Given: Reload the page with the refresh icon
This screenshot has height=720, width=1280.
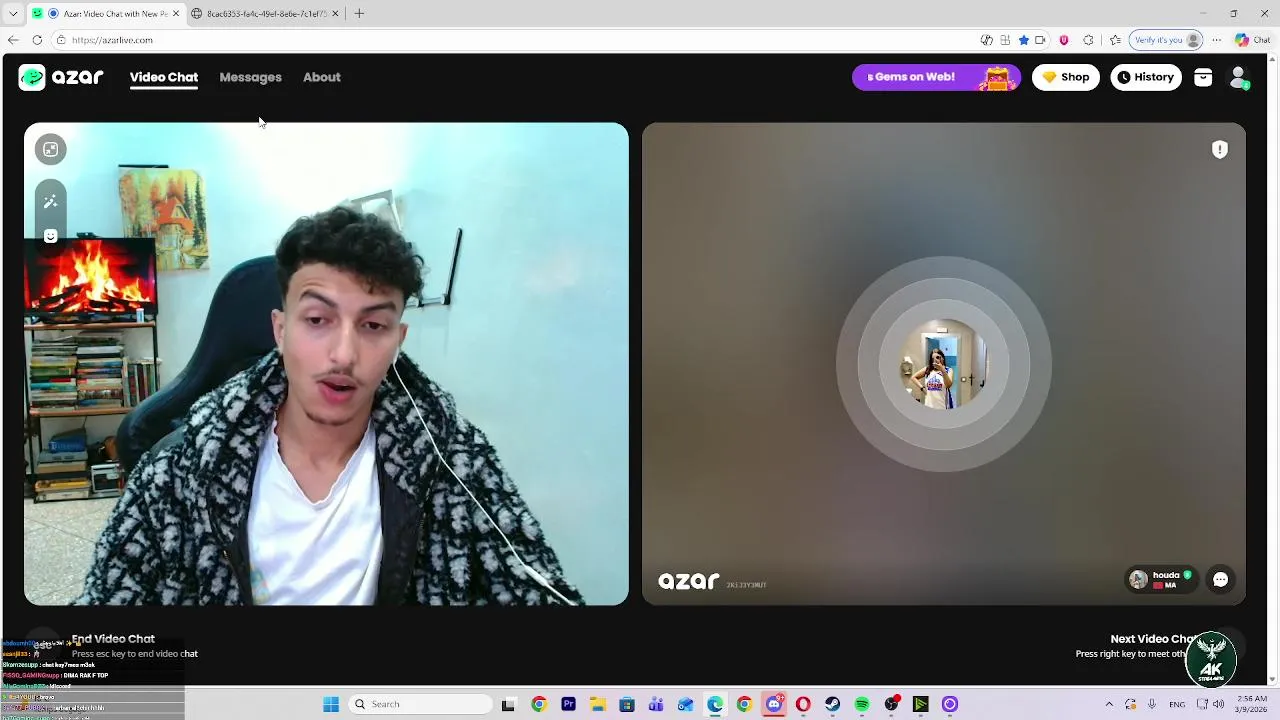Looking at the screenshot, I should (x=37, y=40).
